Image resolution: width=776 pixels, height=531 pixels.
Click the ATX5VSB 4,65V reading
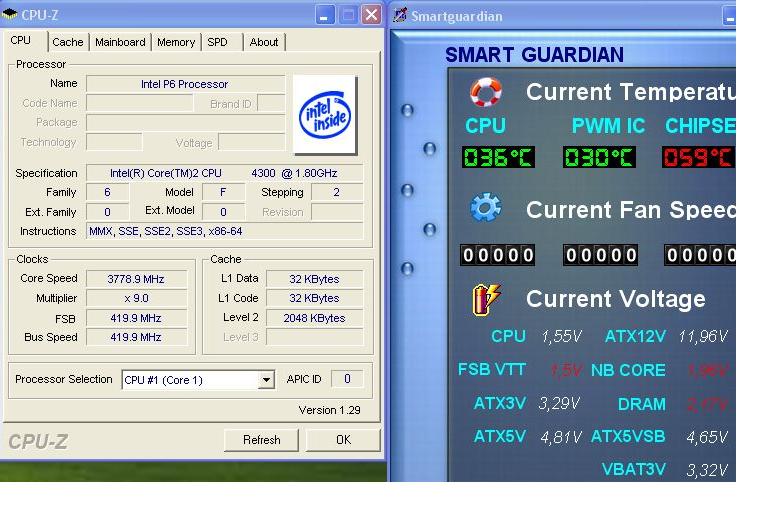click(707, 437)
